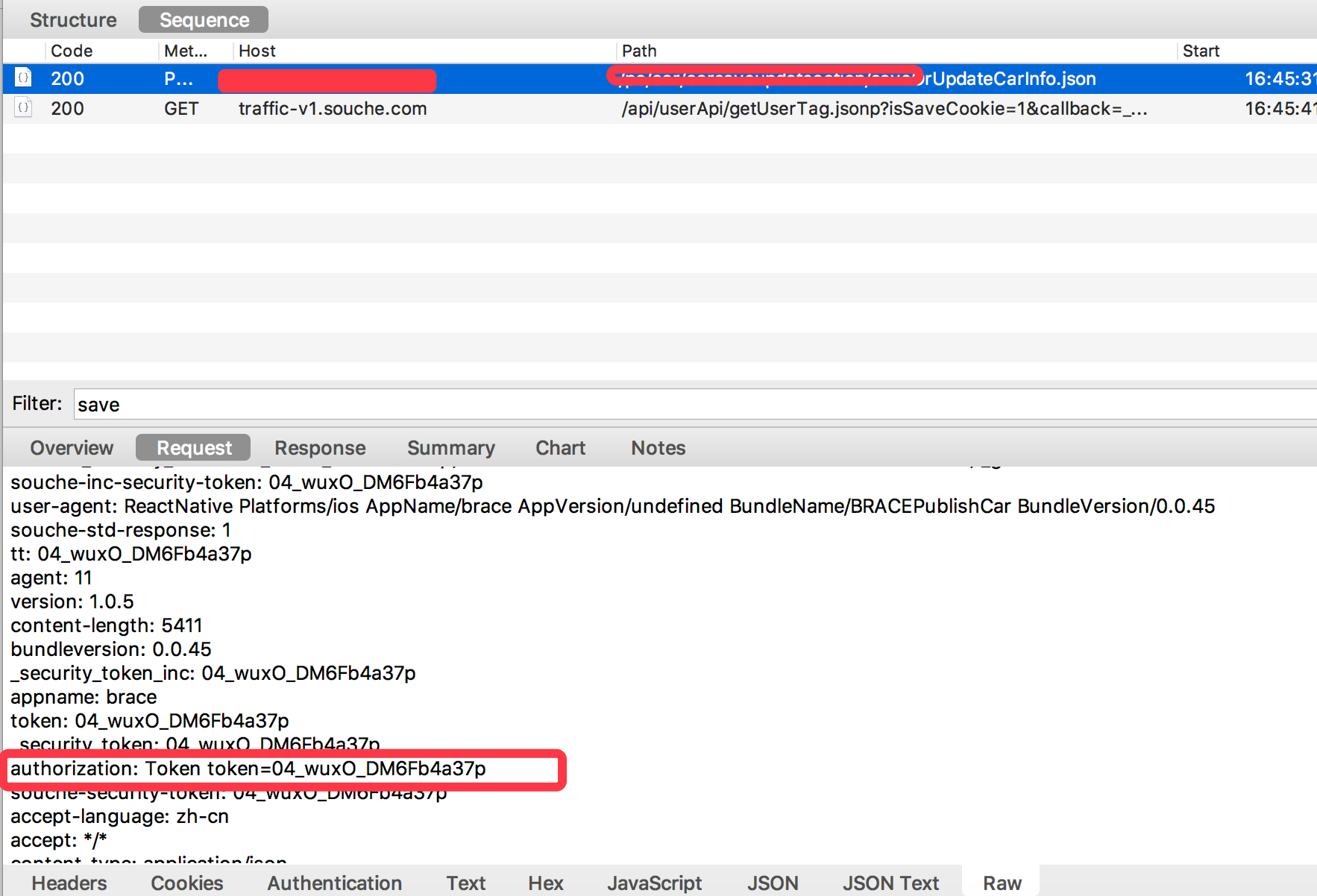Open the Response tab
The image size is (1317, 896).
click(320, 448)
